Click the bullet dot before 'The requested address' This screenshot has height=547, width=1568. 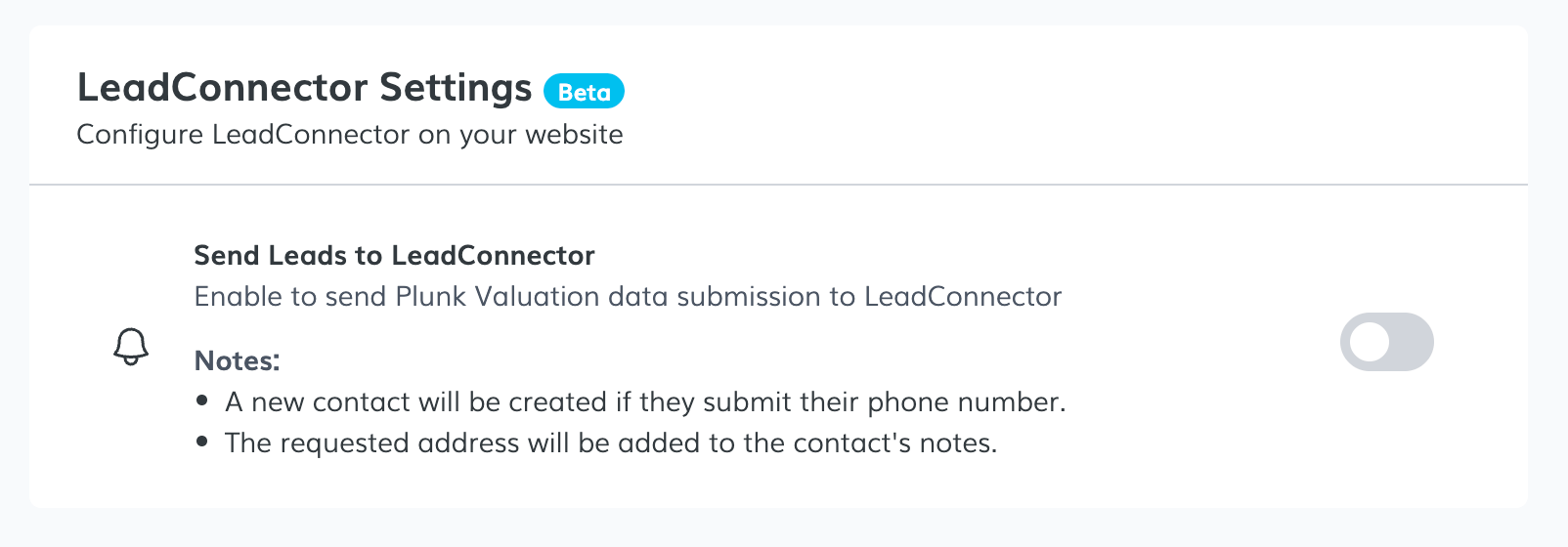click(x=202, y=442)
